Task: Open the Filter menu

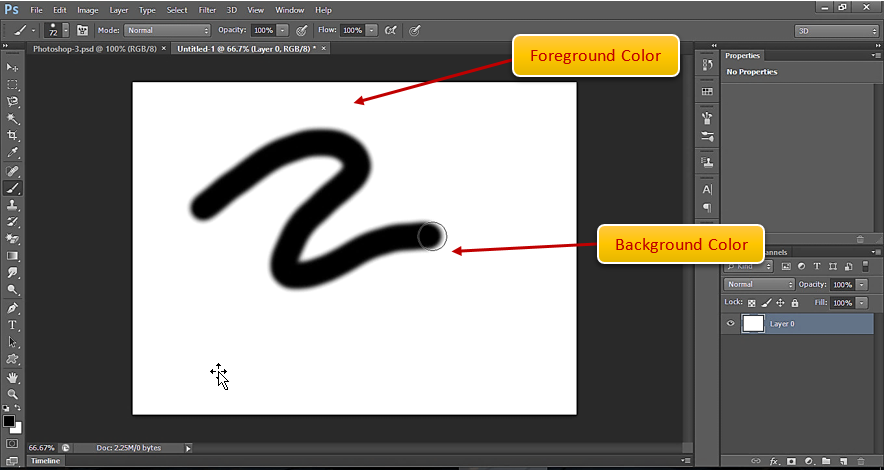Action: point(207,10)
